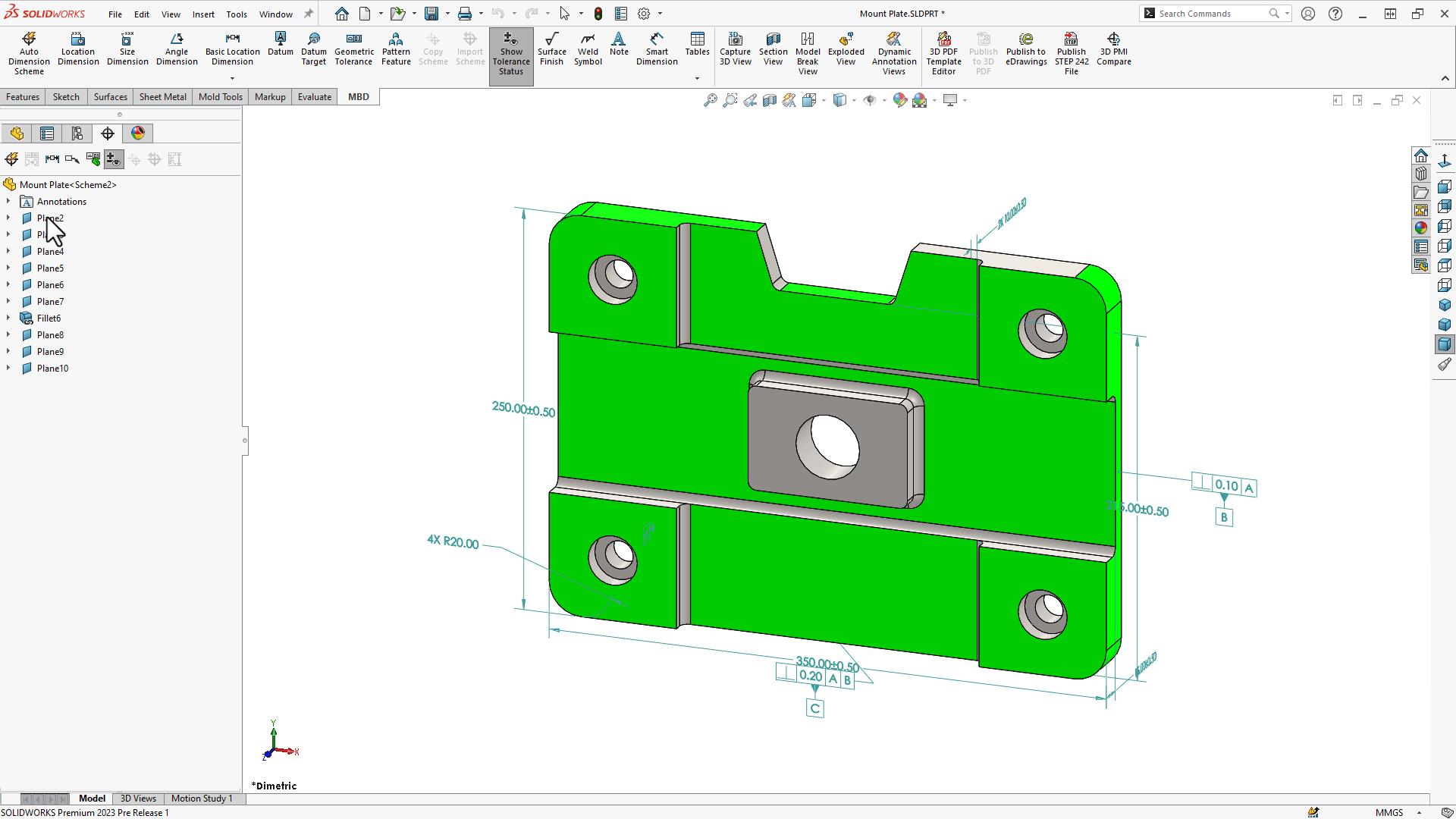
Task: Toggle Show Tolerance Status button
Action: click(511, 53)
